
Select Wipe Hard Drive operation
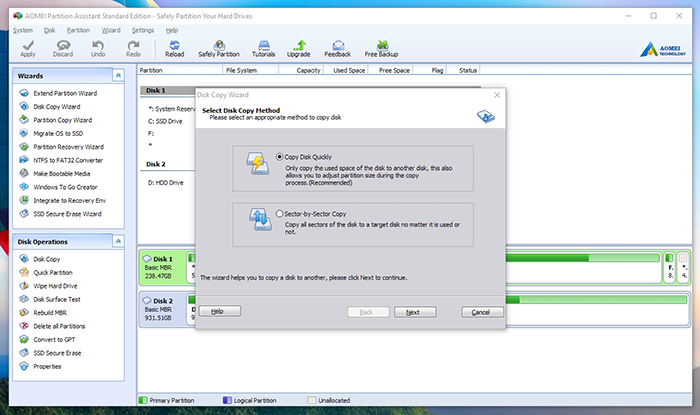pos(55,286)
